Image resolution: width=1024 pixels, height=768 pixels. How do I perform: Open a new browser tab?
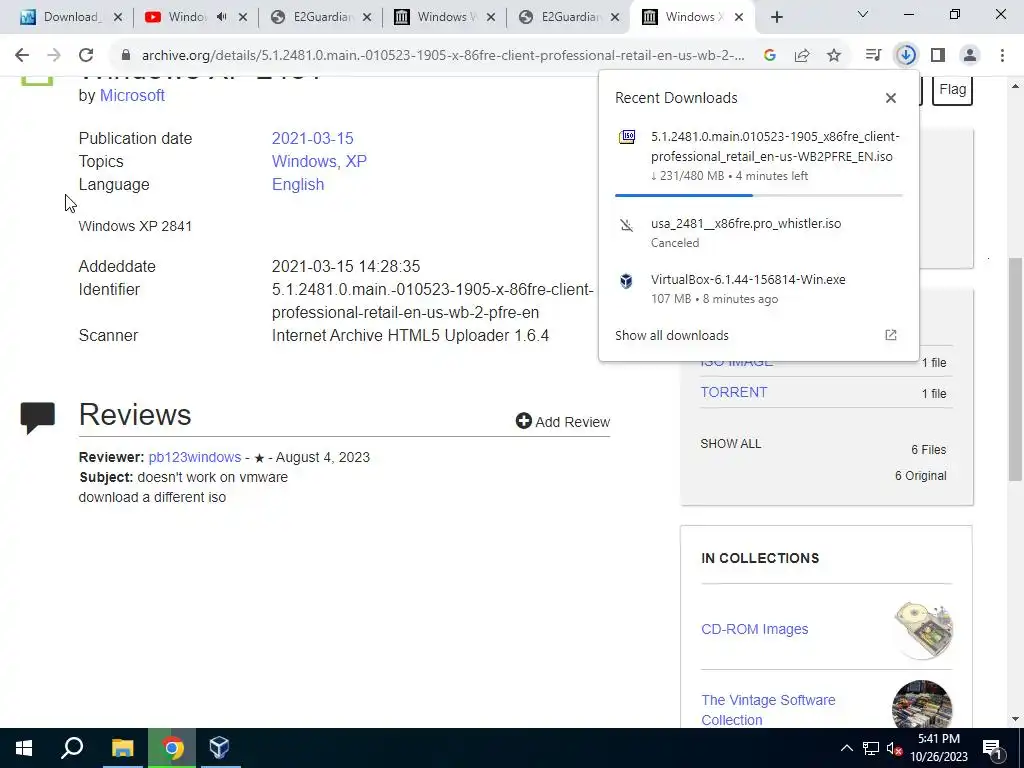tap(776, 17)
